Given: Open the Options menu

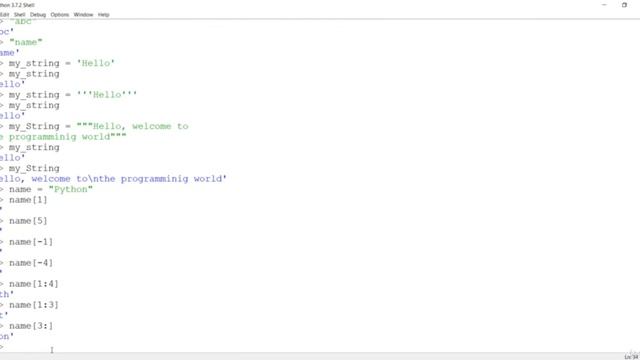Looking at the screenshot, I should [x=60, y=15].
